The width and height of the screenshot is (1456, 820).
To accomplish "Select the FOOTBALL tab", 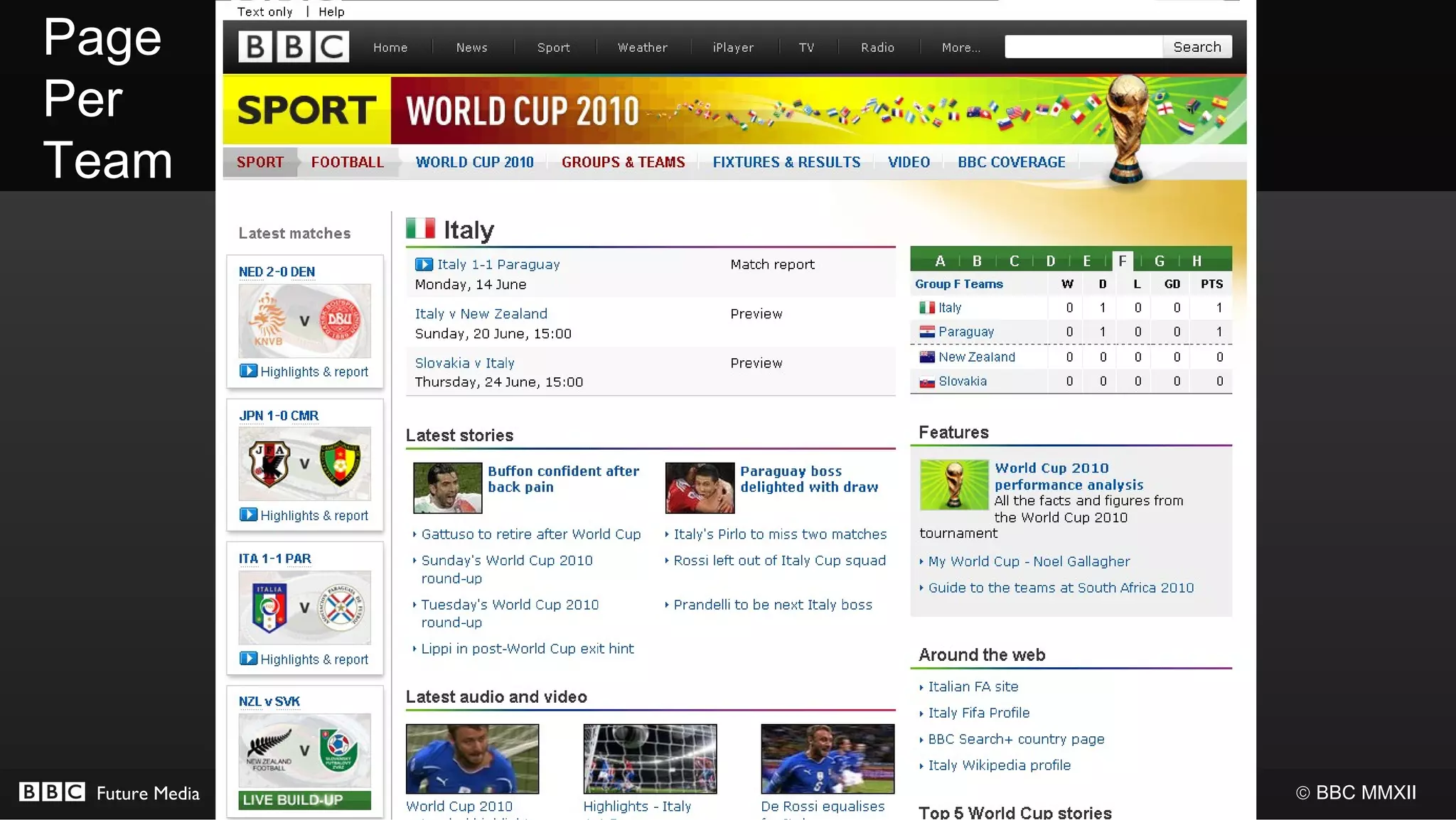I will coord(347,162).
